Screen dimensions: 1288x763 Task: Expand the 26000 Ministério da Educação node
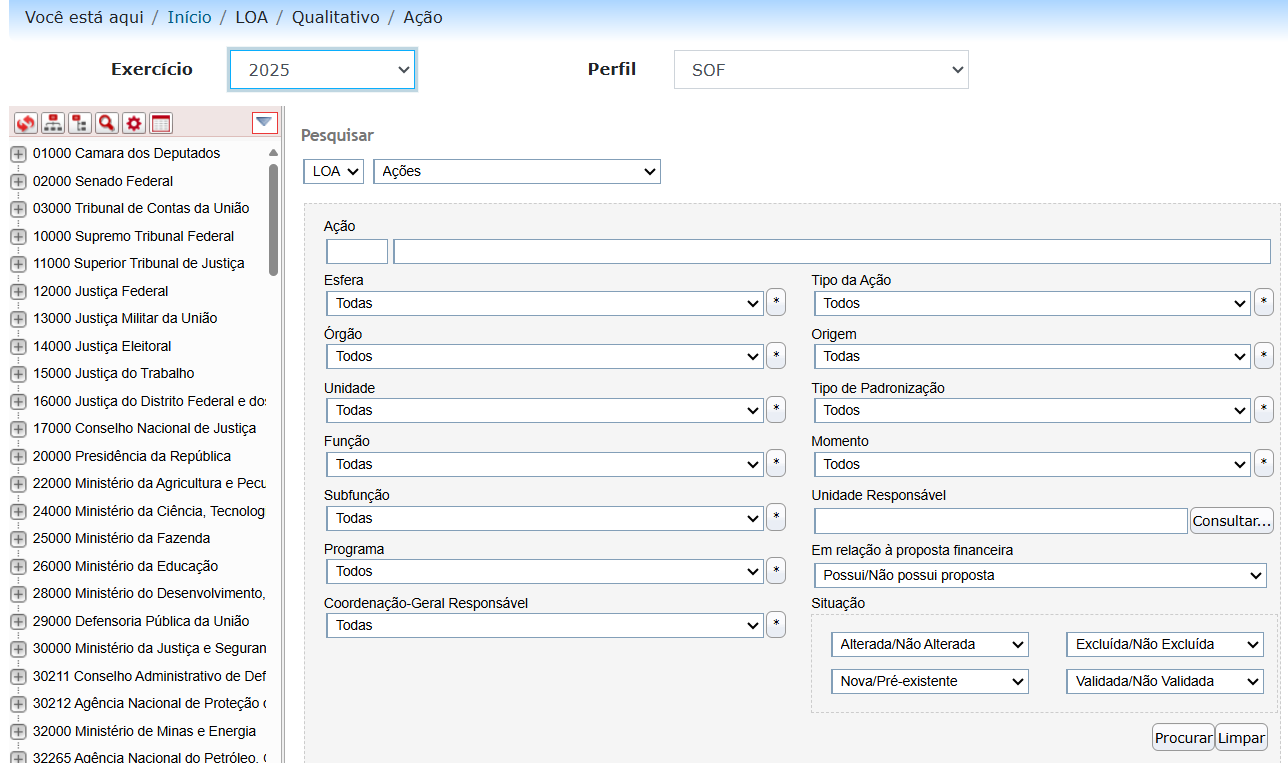[x=18, y=567]
